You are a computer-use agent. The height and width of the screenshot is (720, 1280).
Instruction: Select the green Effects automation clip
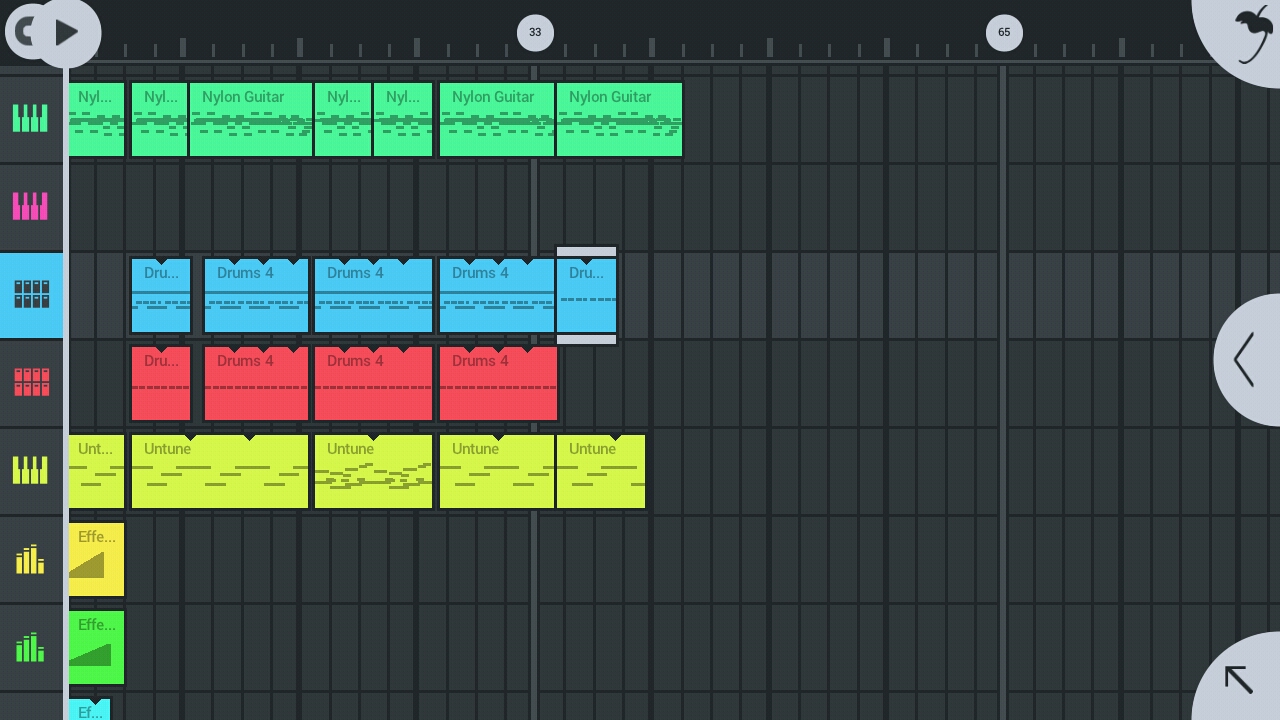pyautogui.click(x=96, y=648)
